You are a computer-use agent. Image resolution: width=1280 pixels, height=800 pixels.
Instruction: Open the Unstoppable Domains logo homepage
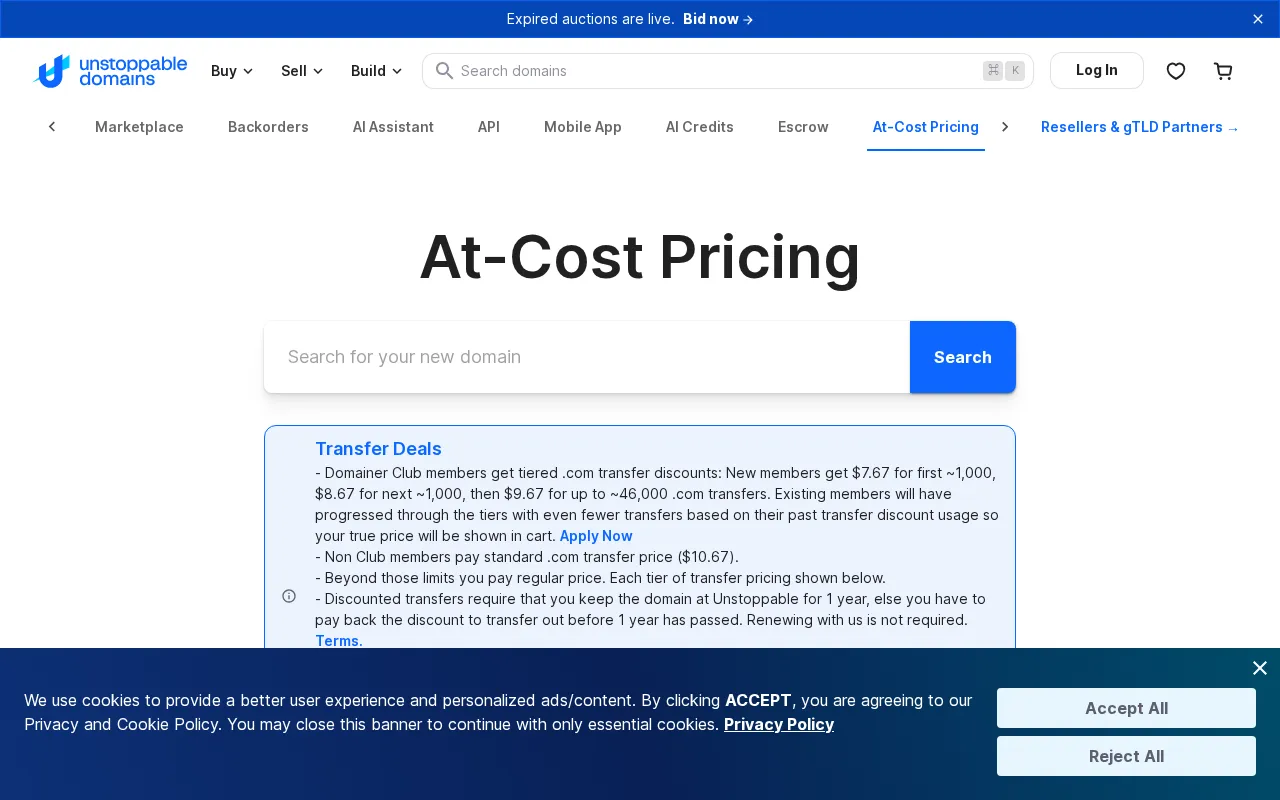(110, 71)
